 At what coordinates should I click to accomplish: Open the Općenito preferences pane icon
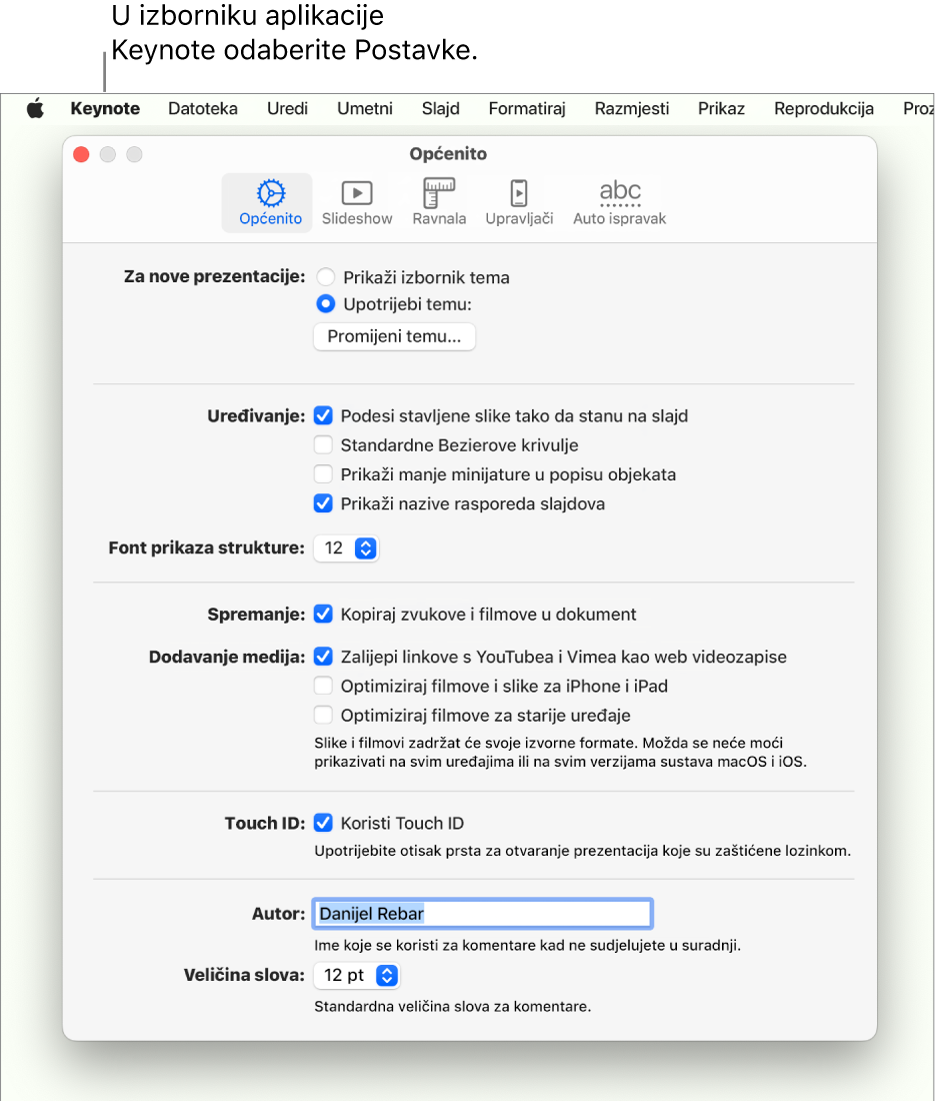pyautogui.click(x=270, y=202)
